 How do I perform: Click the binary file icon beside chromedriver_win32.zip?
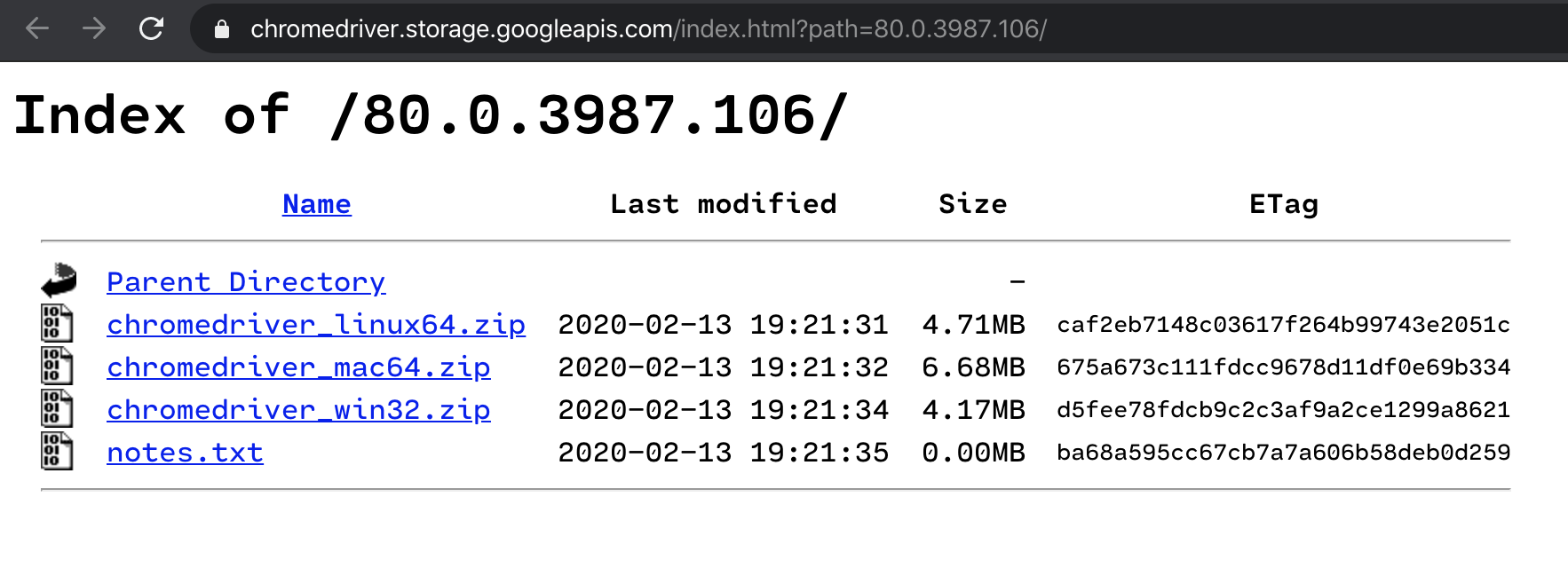pyautogui.click(x=57, y=408)
